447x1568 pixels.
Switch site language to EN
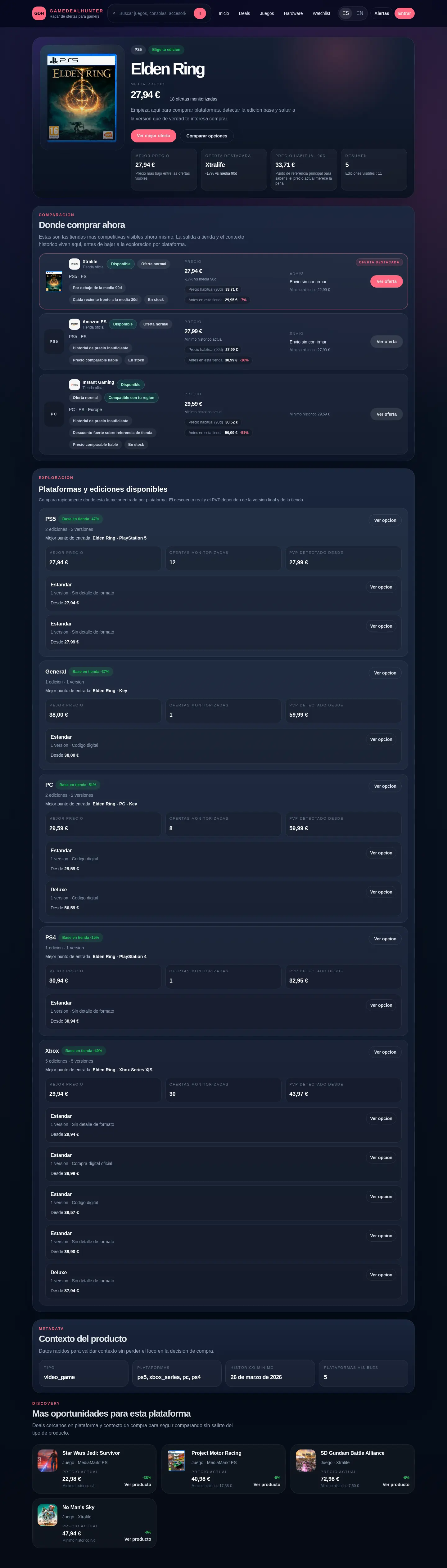point(359,13)
